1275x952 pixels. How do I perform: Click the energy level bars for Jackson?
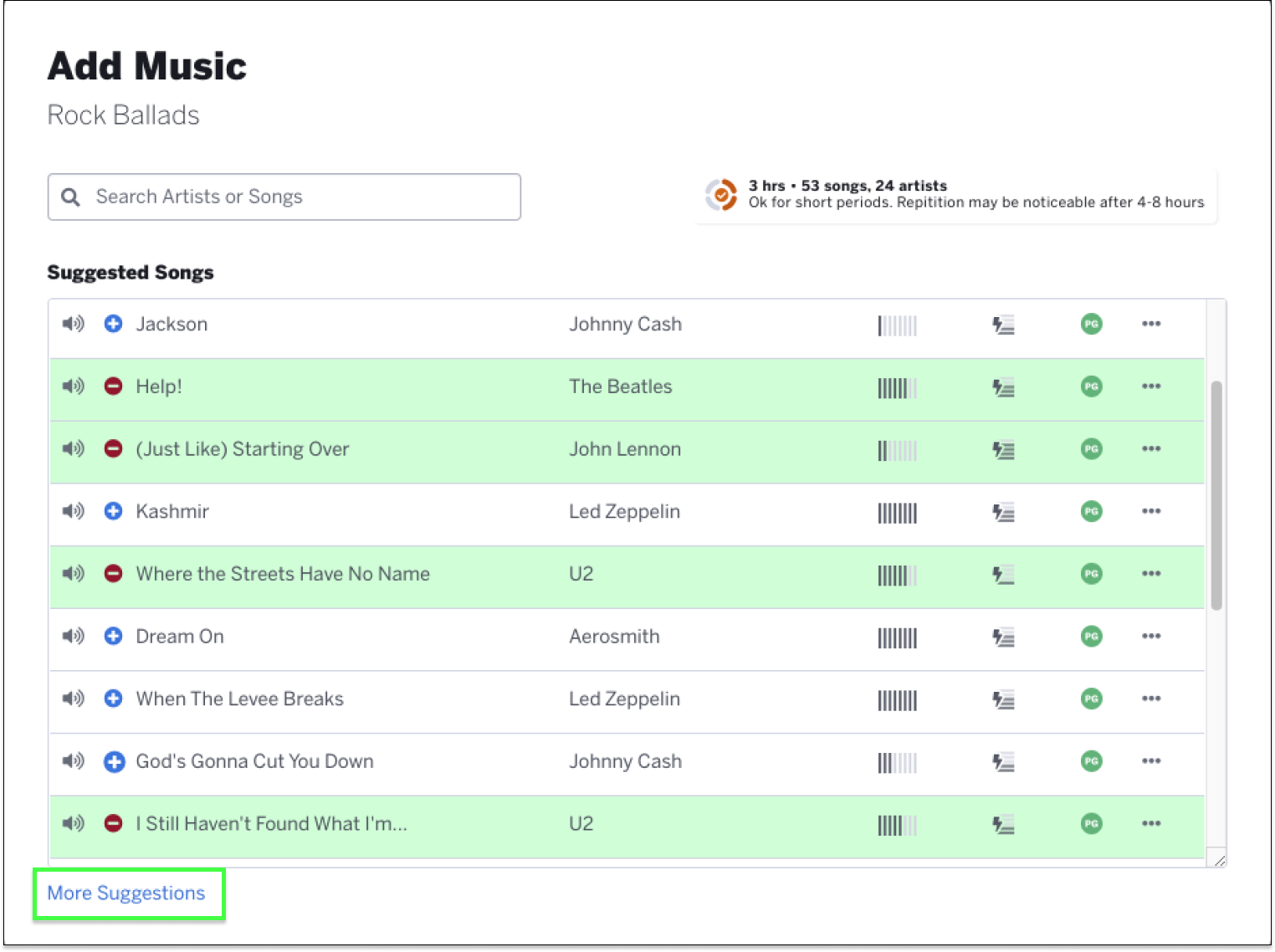point(898,325)
